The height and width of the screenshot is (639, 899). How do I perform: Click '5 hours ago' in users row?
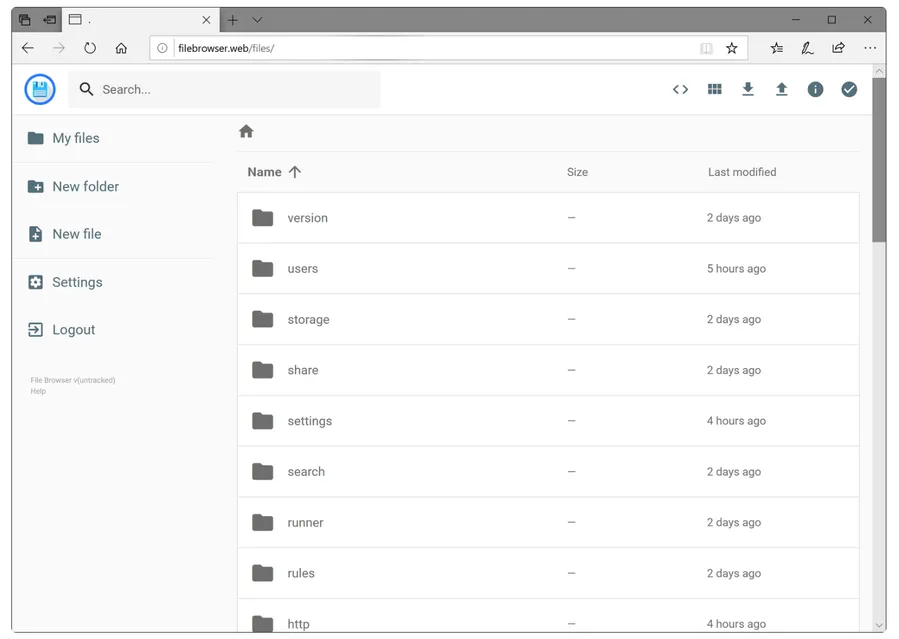[736, 268]
